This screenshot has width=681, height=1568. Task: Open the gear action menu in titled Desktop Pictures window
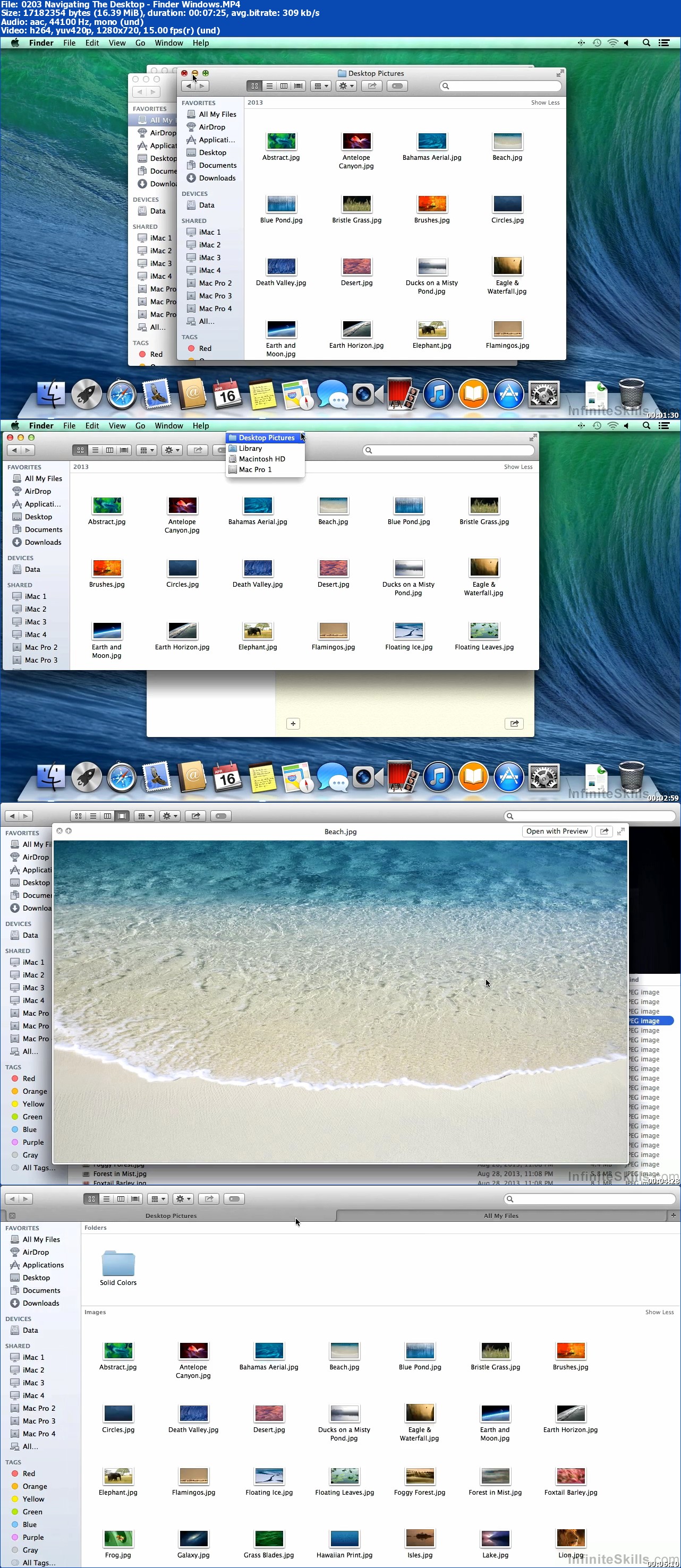(x=346, y=86)
